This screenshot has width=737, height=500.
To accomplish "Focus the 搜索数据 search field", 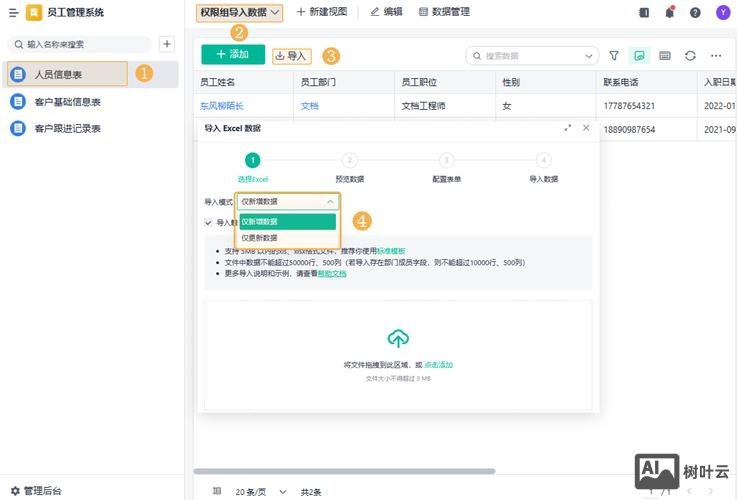I will pos(532,56).
